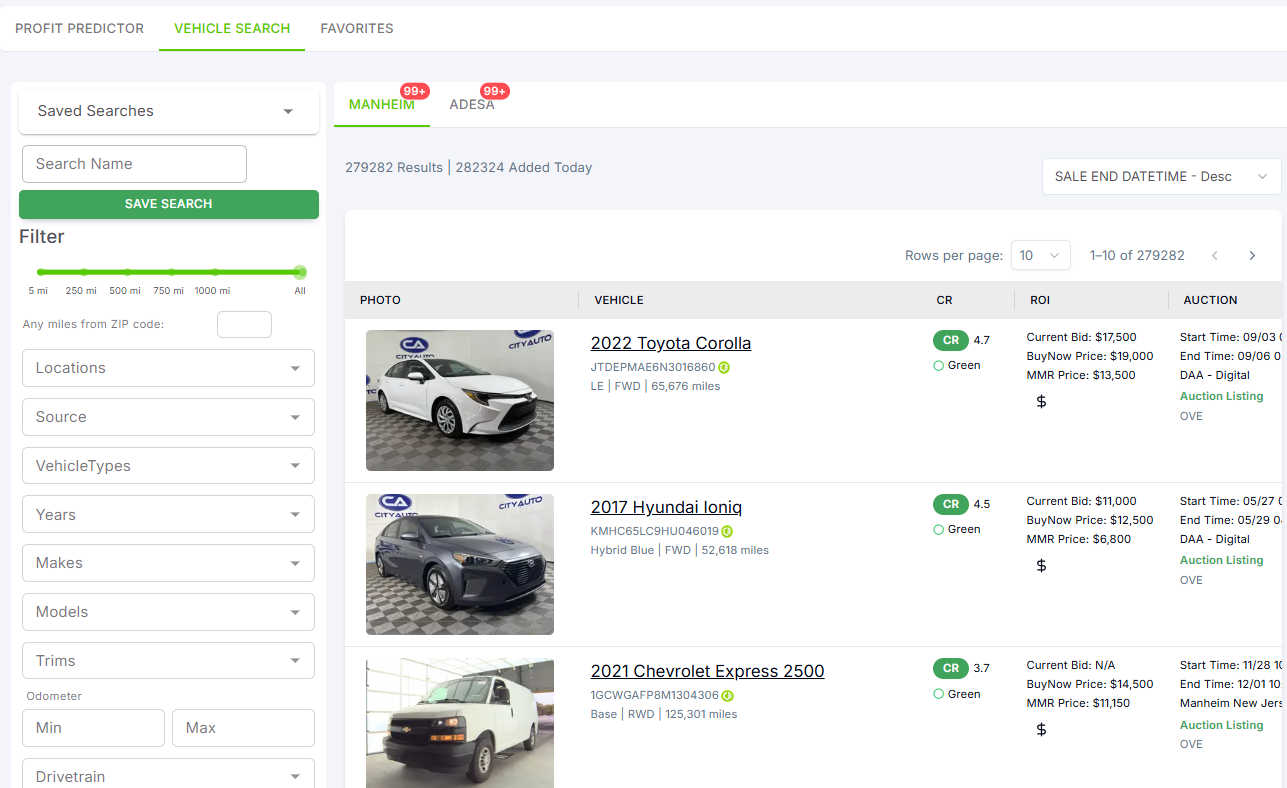Change rows per page selector
1287x788 pixels.
coord(1040,256)
